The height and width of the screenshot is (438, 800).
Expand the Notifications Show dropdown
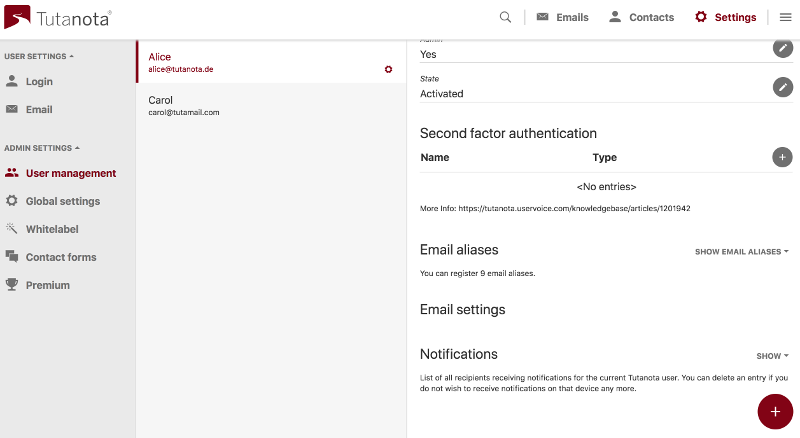772,356
